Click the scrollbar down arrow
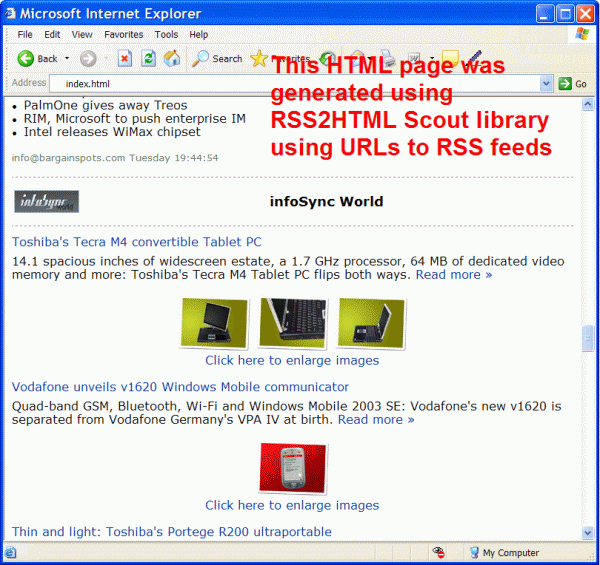Viewport: 600px width, 565px height. point(587,532)
